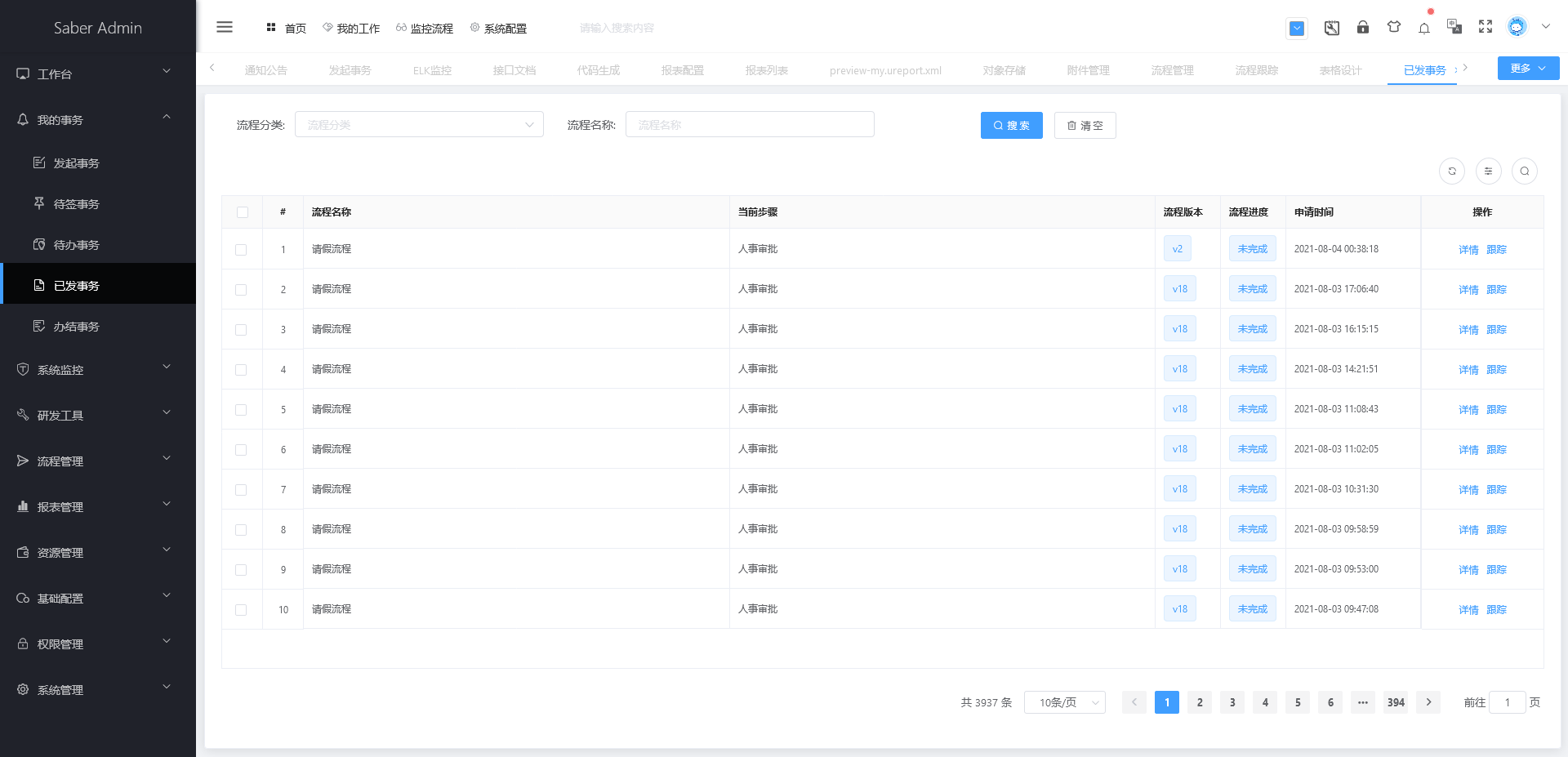Image resolution: width=1568 pixels, height=757 pixels.
Task: Open column settings via the filter icon
Action: click(1488, 171)
